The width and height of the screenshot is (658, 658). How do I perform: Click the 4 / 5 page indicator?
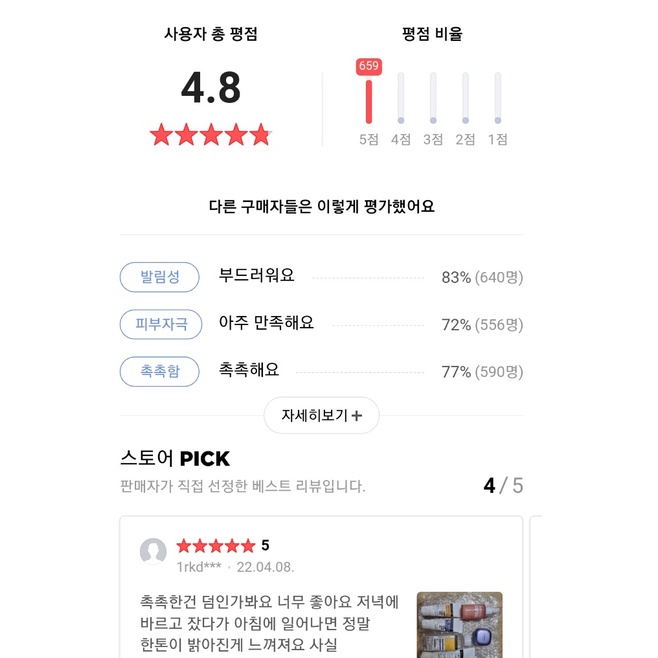[503, 486]
